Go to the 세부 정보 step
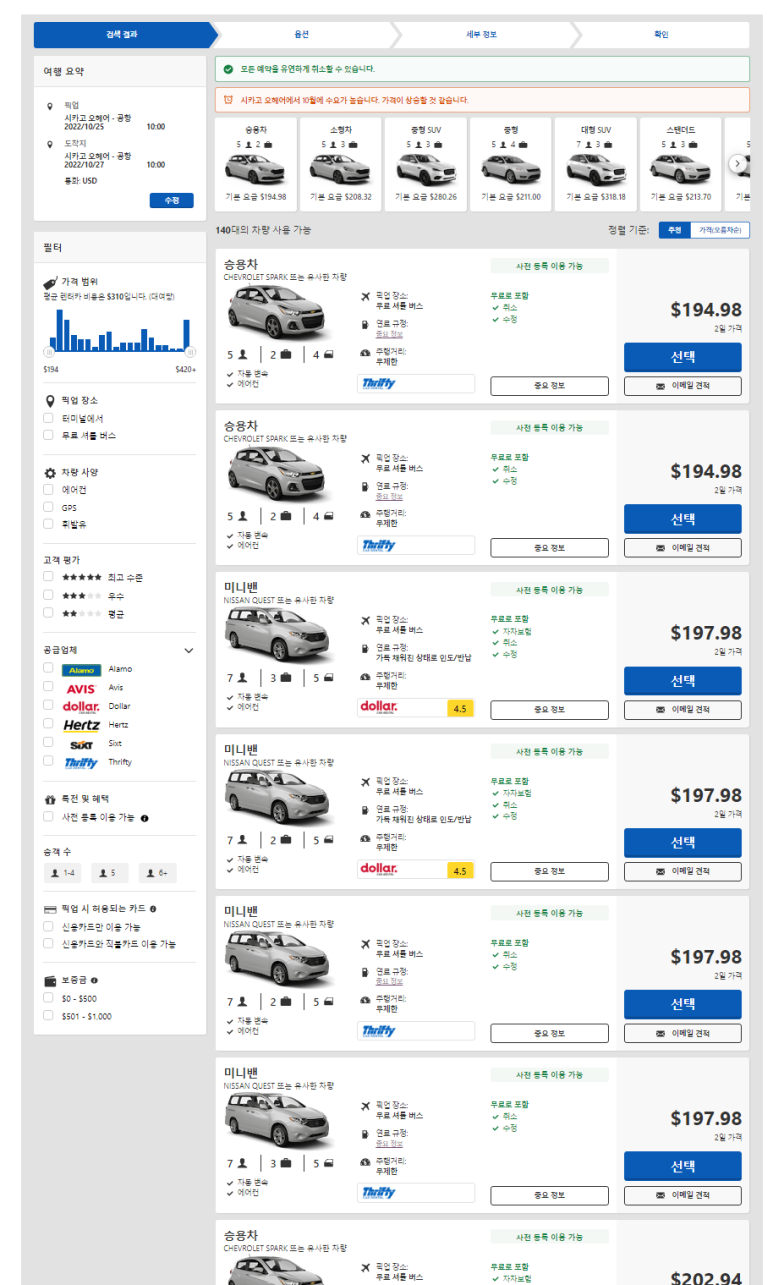 pos(481,35)
